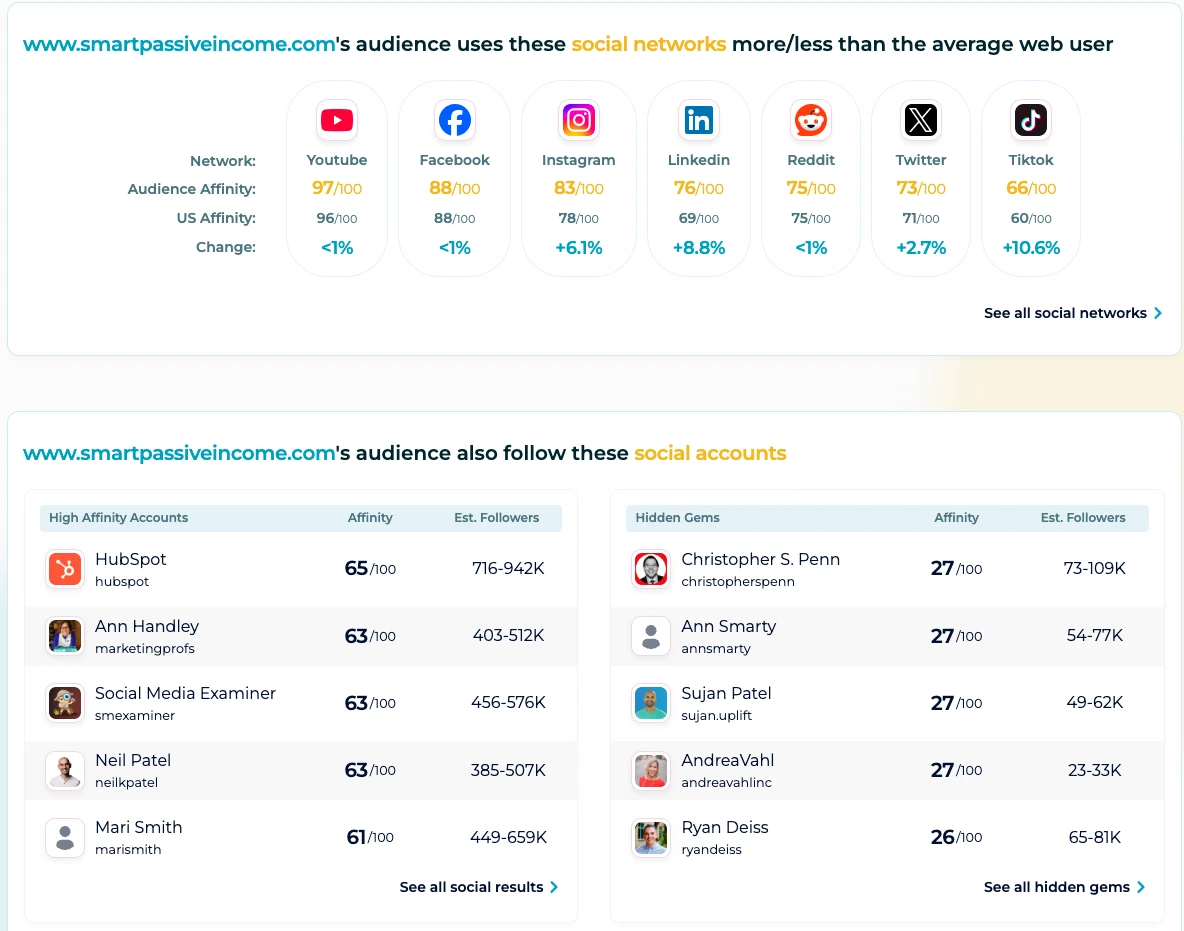
Task: Select the TikTok logo icon
Action: 1031,121
